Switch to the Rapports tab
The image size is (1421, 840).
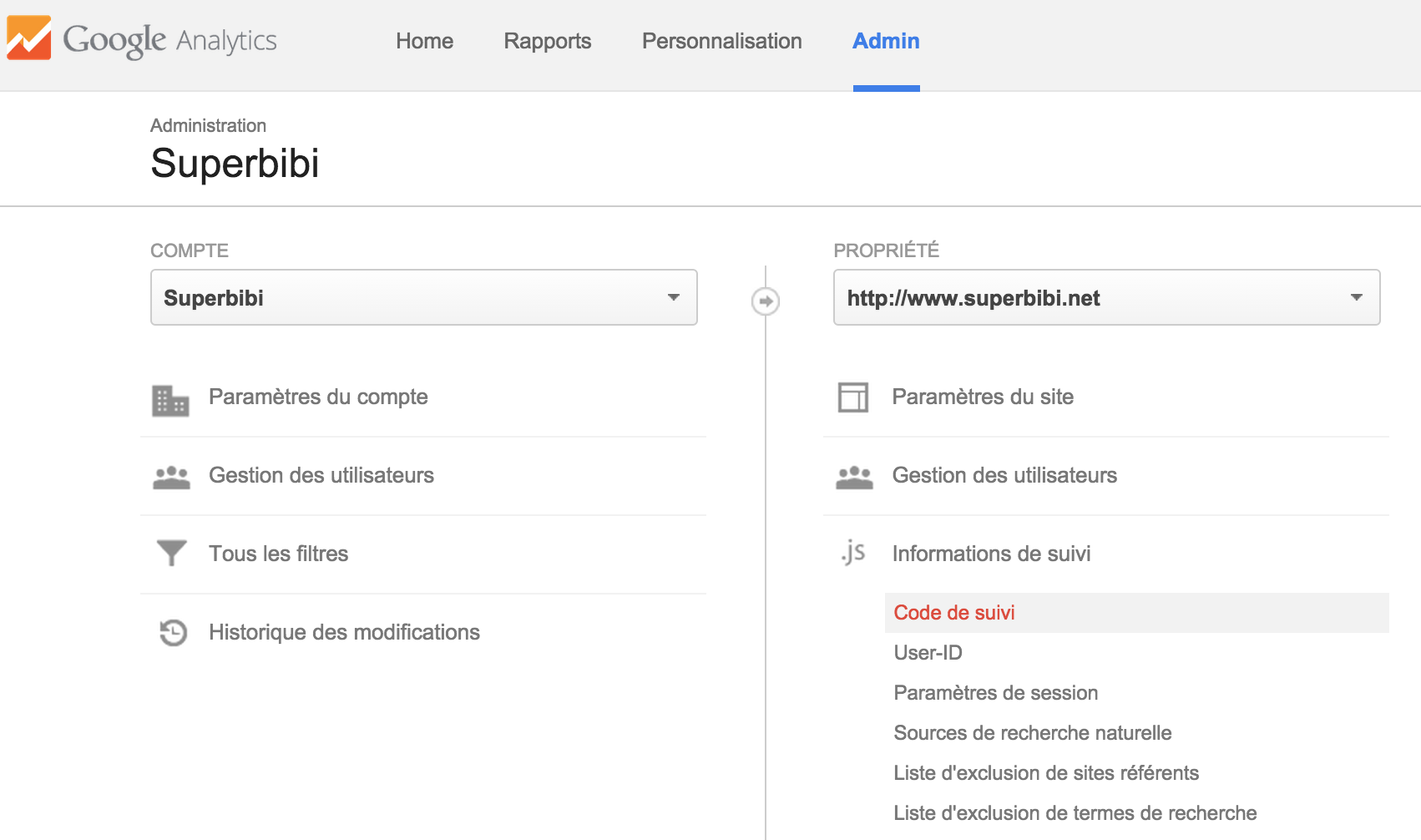tap(548, 41)
